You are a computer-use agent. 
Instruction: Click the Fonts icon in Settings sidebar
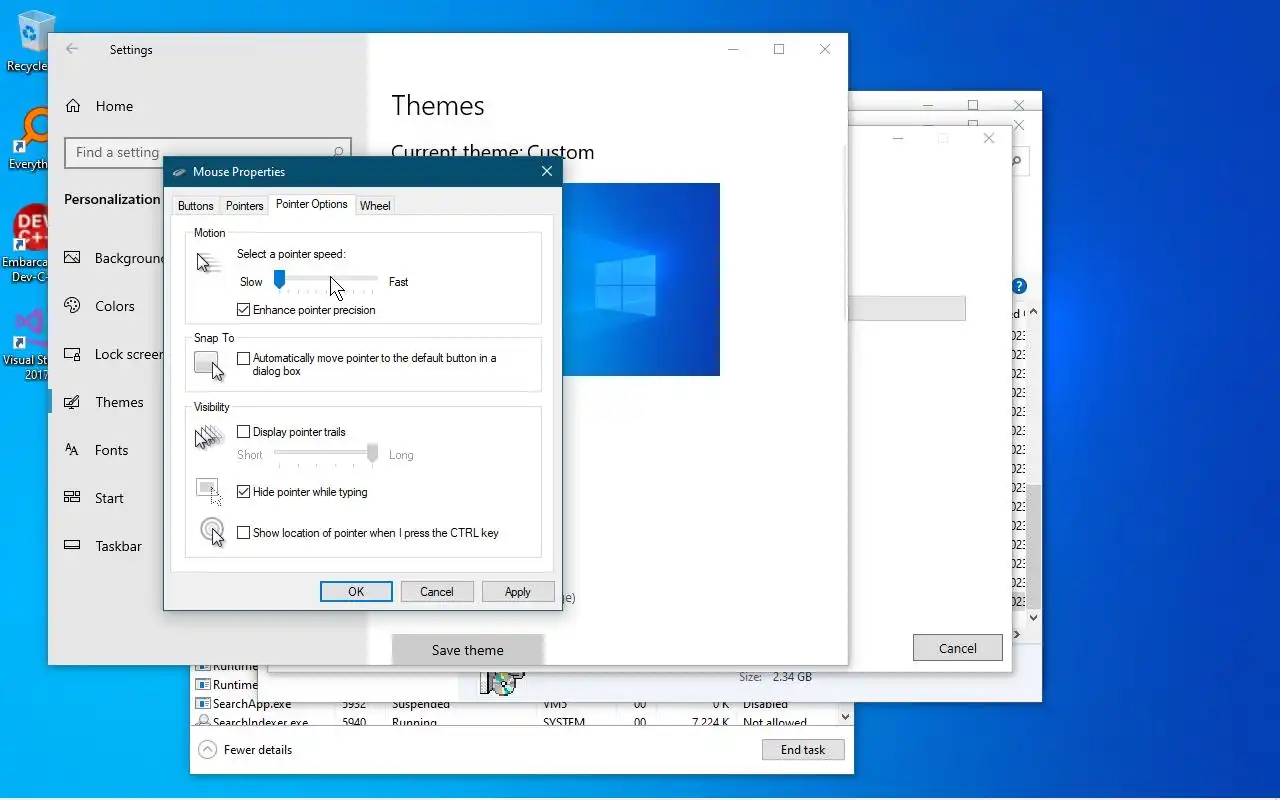[x=72, y=450]
